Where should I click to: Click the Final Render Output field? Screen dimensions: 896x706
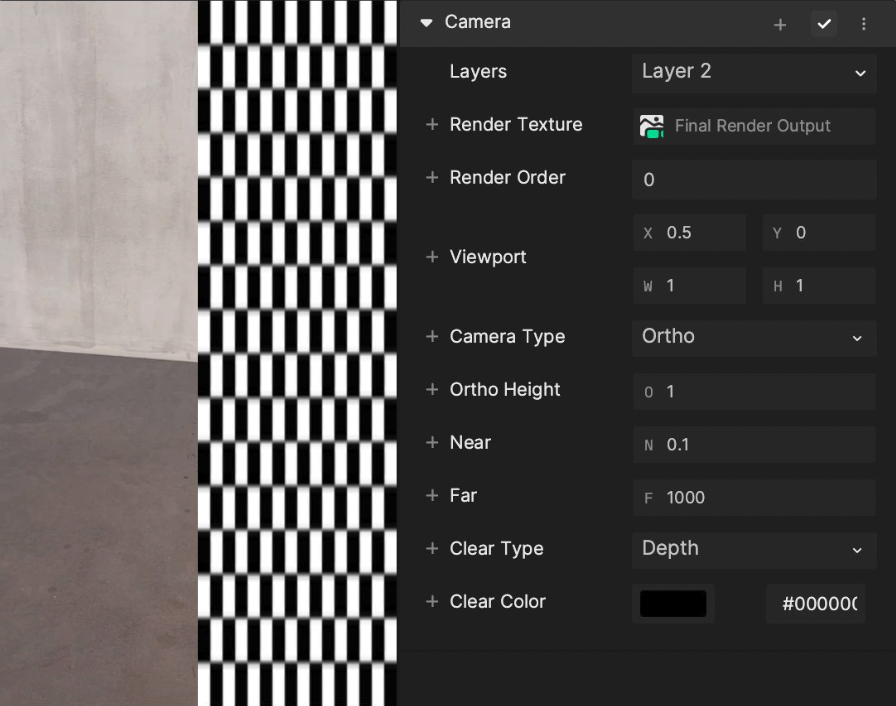pyautogui.click(x=754, y=126)
